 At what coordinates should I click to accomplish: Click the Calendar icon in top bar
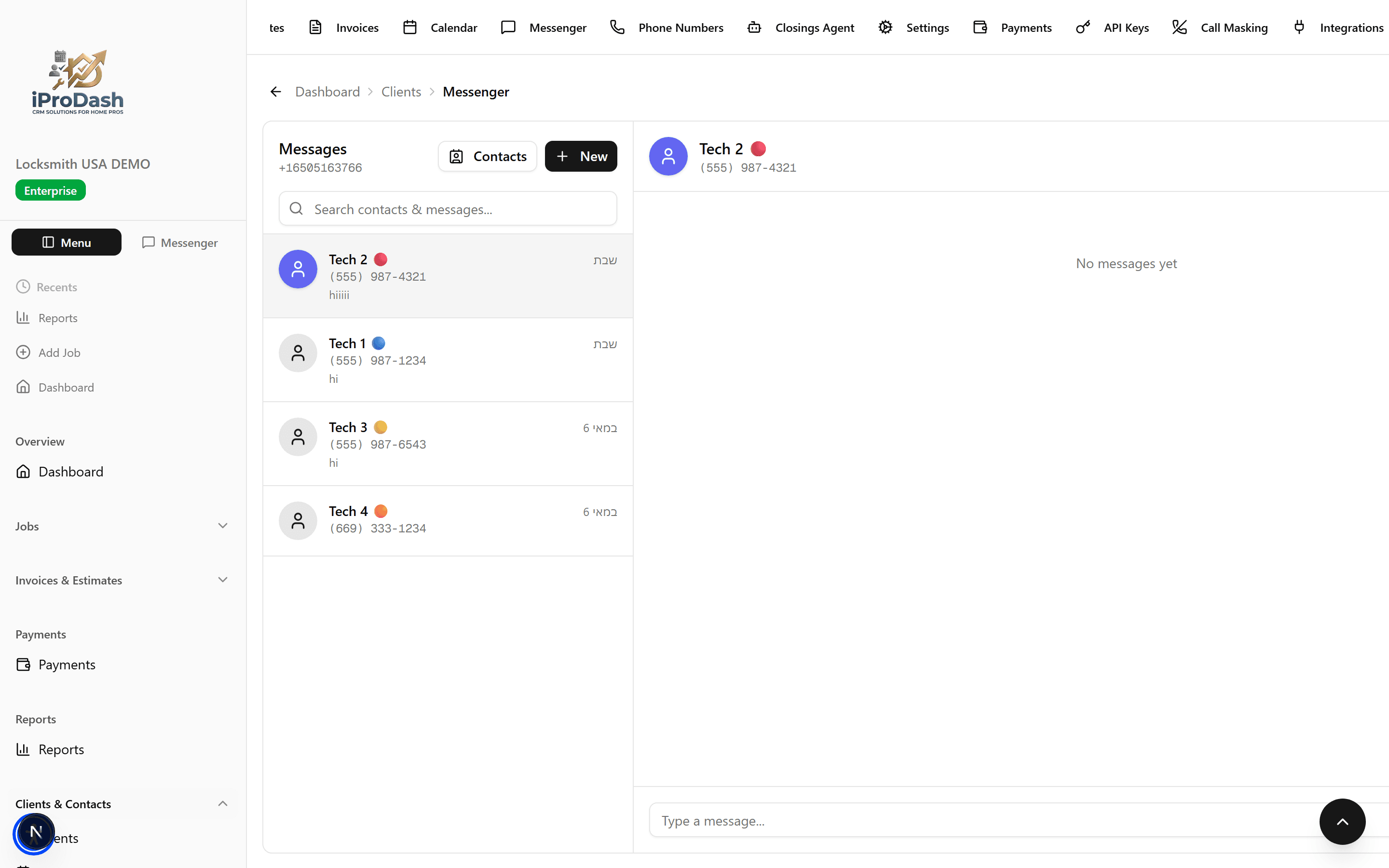click(x=410, y=27)
